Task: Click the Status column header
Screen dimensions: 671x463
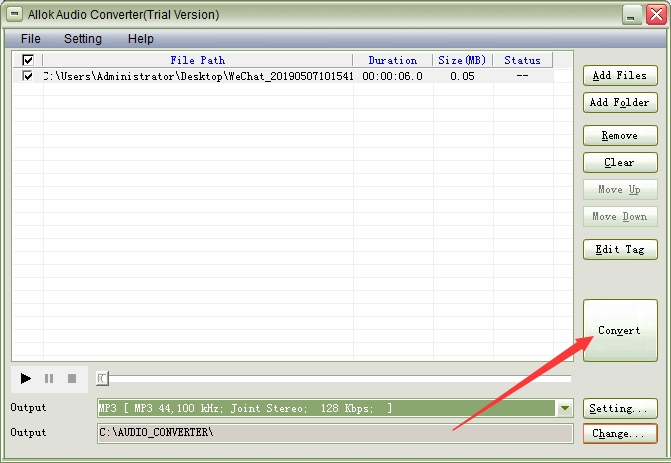Action: click(x=523, y=60)
